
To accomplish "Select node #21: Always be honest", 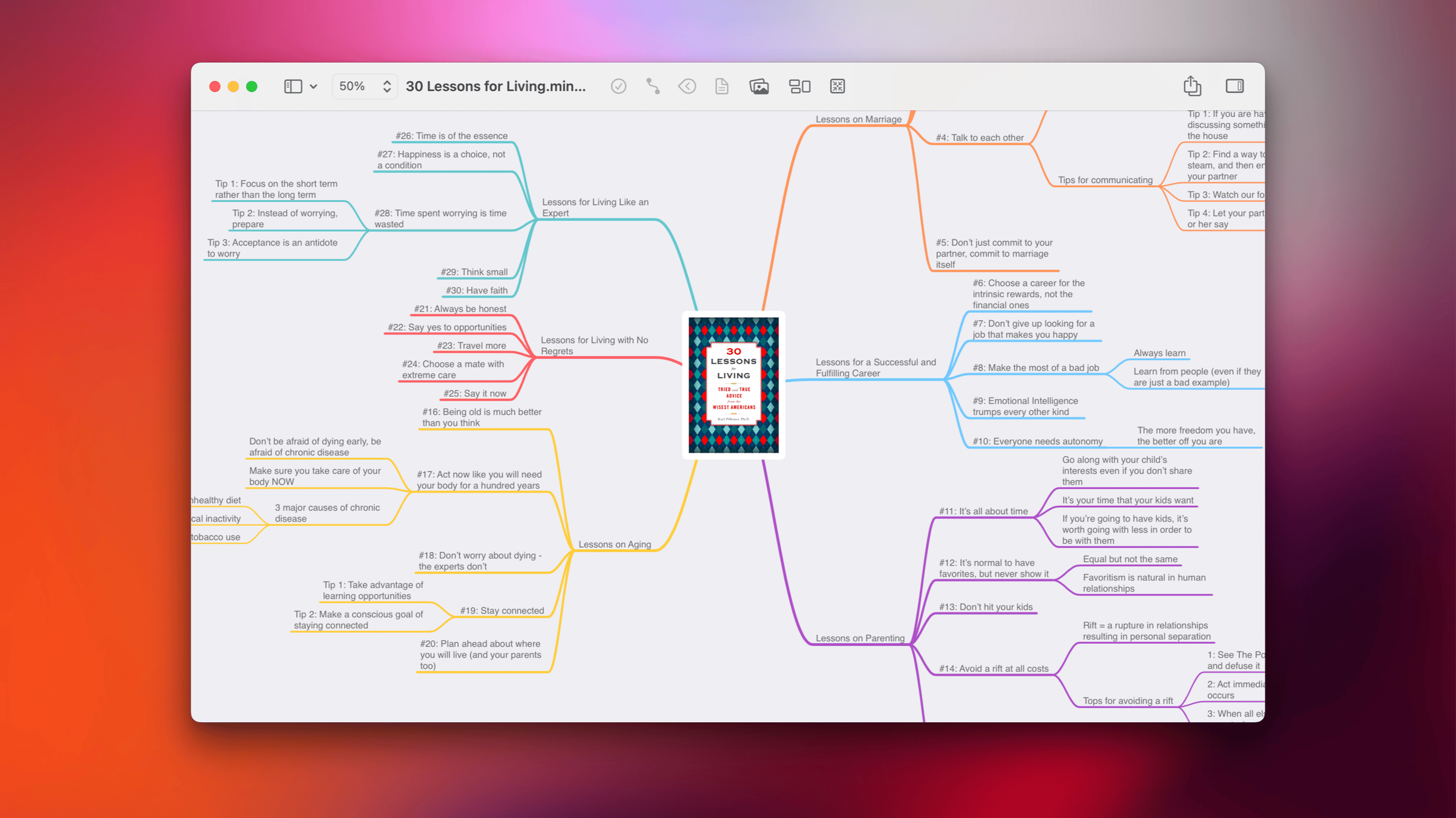I will (x=460, y=309).
